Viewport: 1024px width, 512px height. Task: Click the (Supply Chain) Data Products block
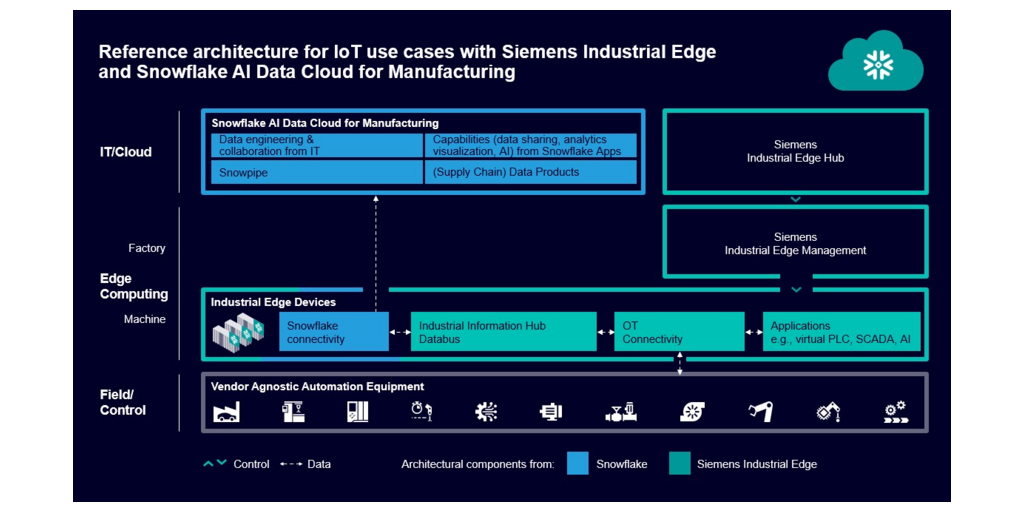(531, 172)
